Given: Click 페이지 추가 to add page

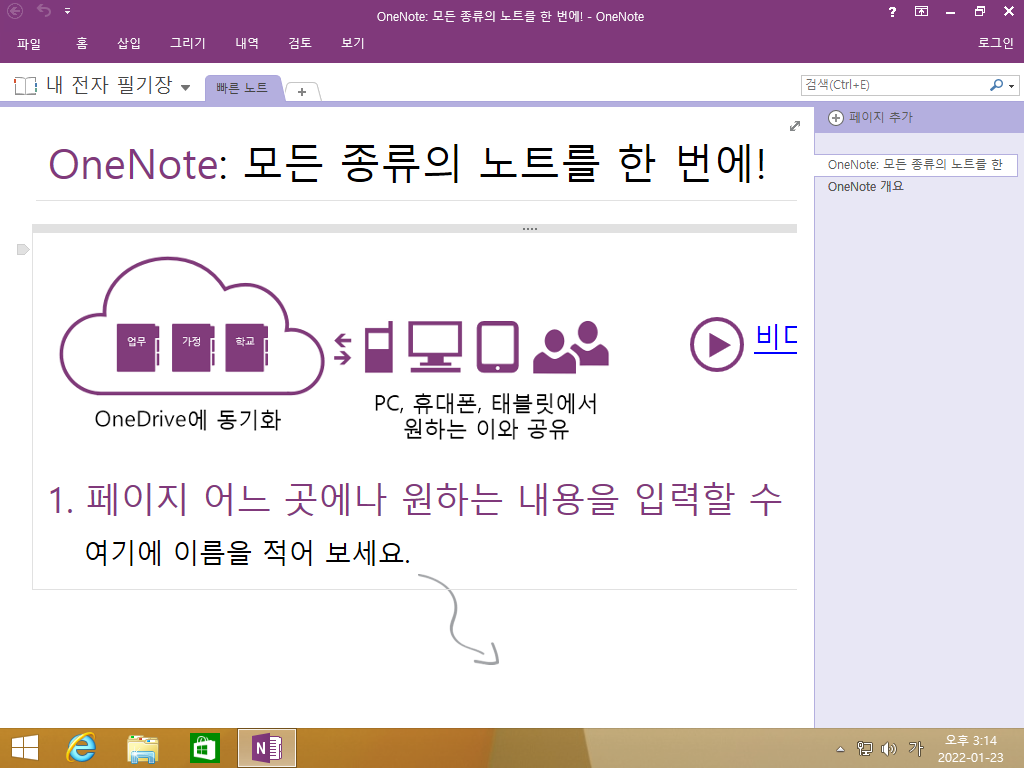Looking at the screenshot, I should [x=880, y=118].
